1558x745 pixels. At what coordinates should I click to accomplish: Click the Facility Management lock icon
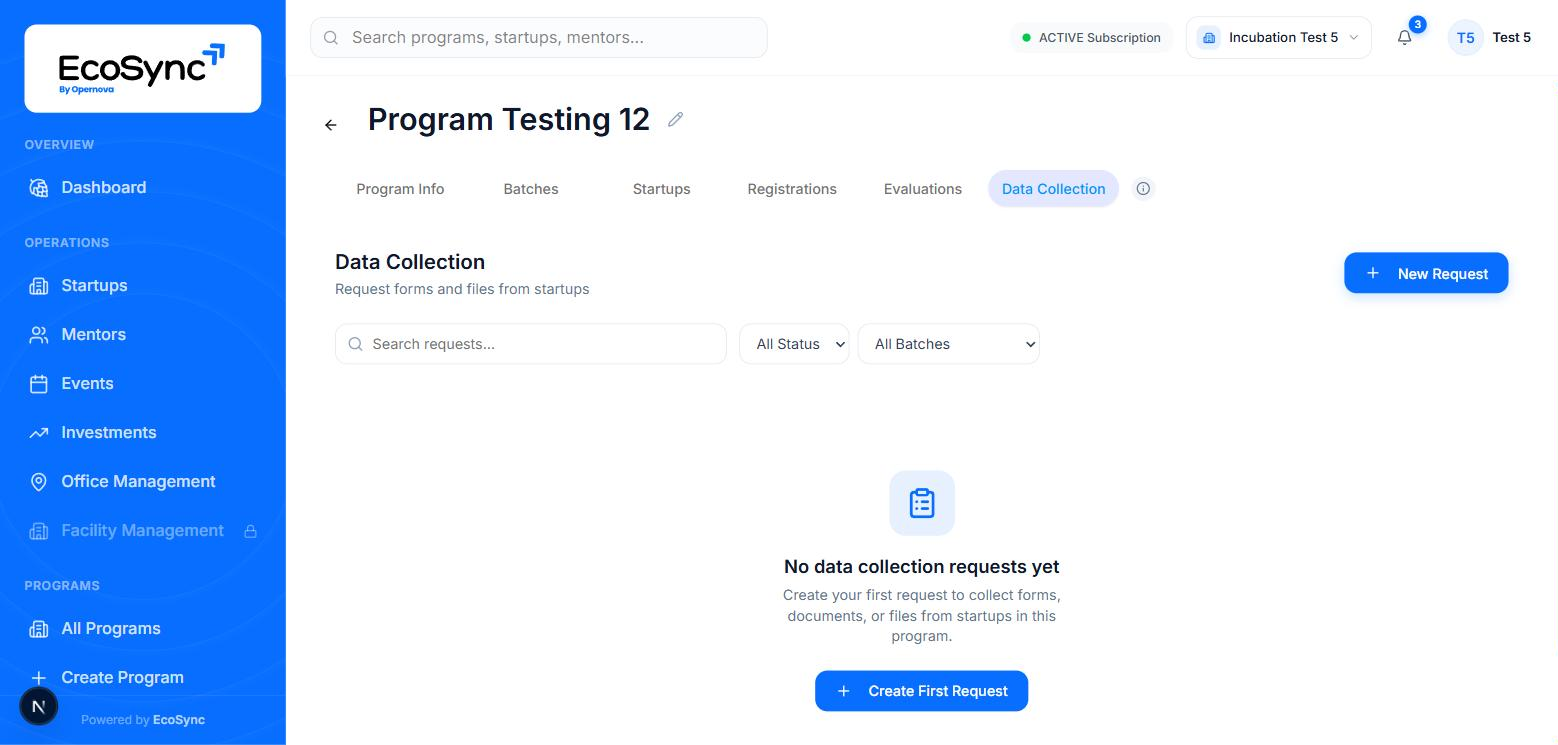(x=251, y=531)
